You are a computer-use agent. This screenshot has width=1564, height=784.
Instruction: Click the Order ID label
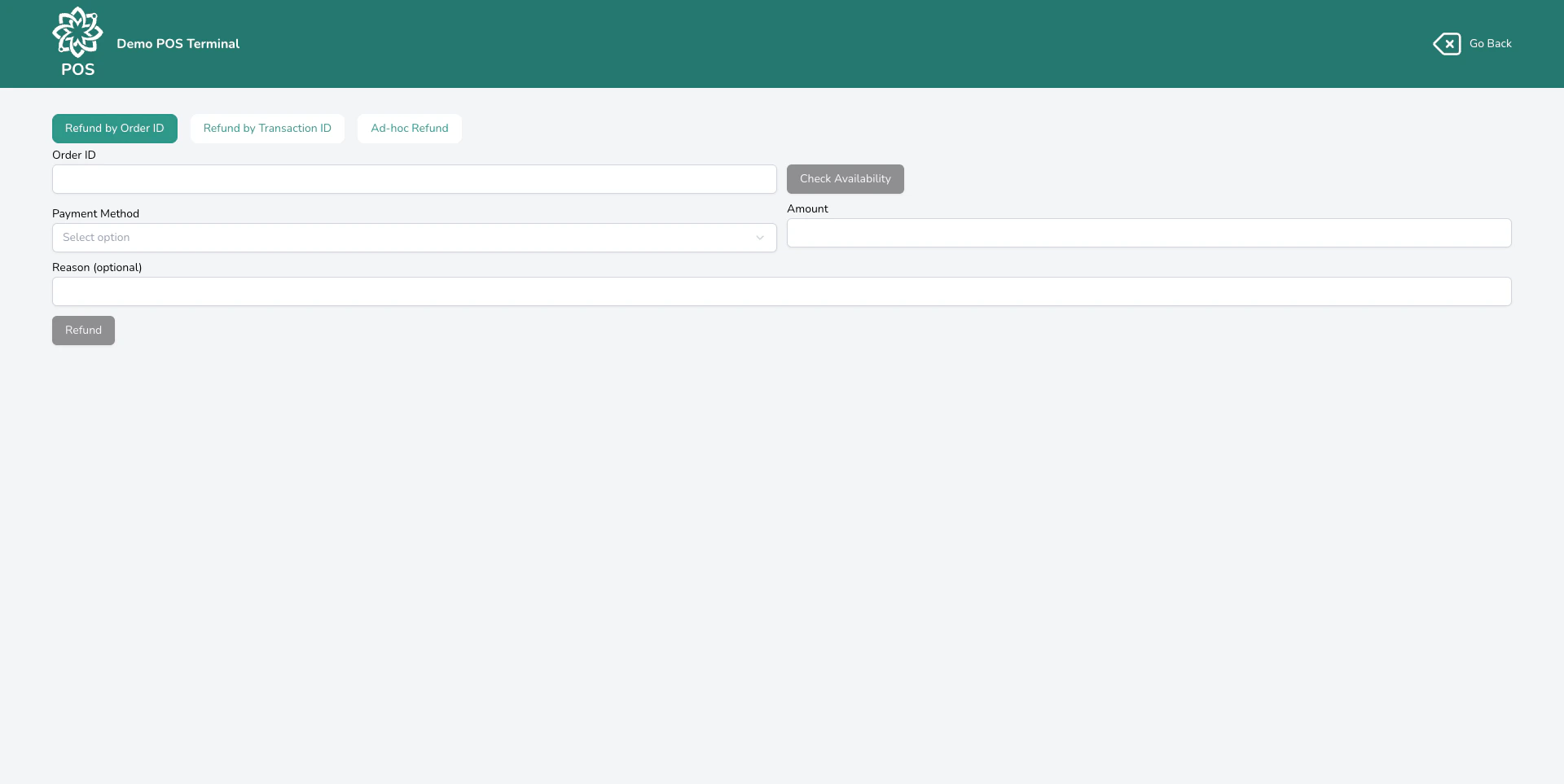(x=73, y=155)
